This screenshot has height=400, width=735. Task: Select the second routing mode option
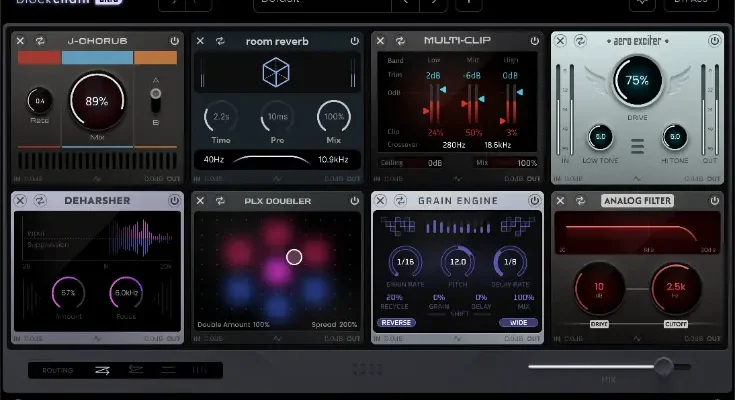coord(136,370)
